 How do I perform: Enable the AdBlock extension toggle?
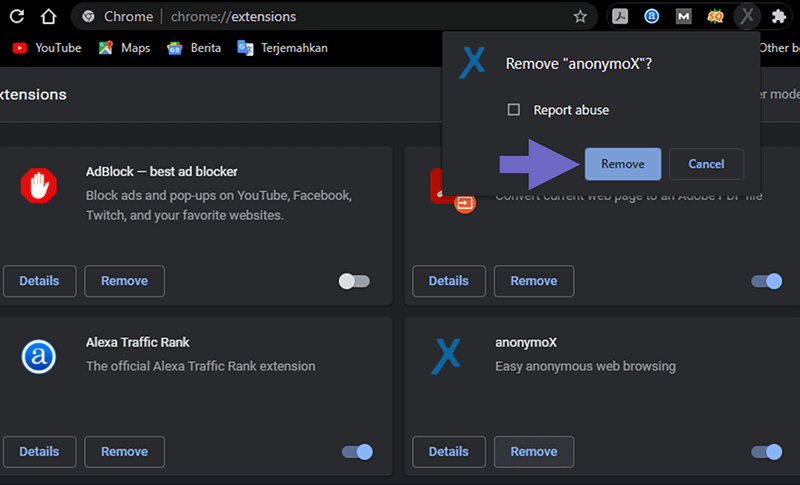354,281
